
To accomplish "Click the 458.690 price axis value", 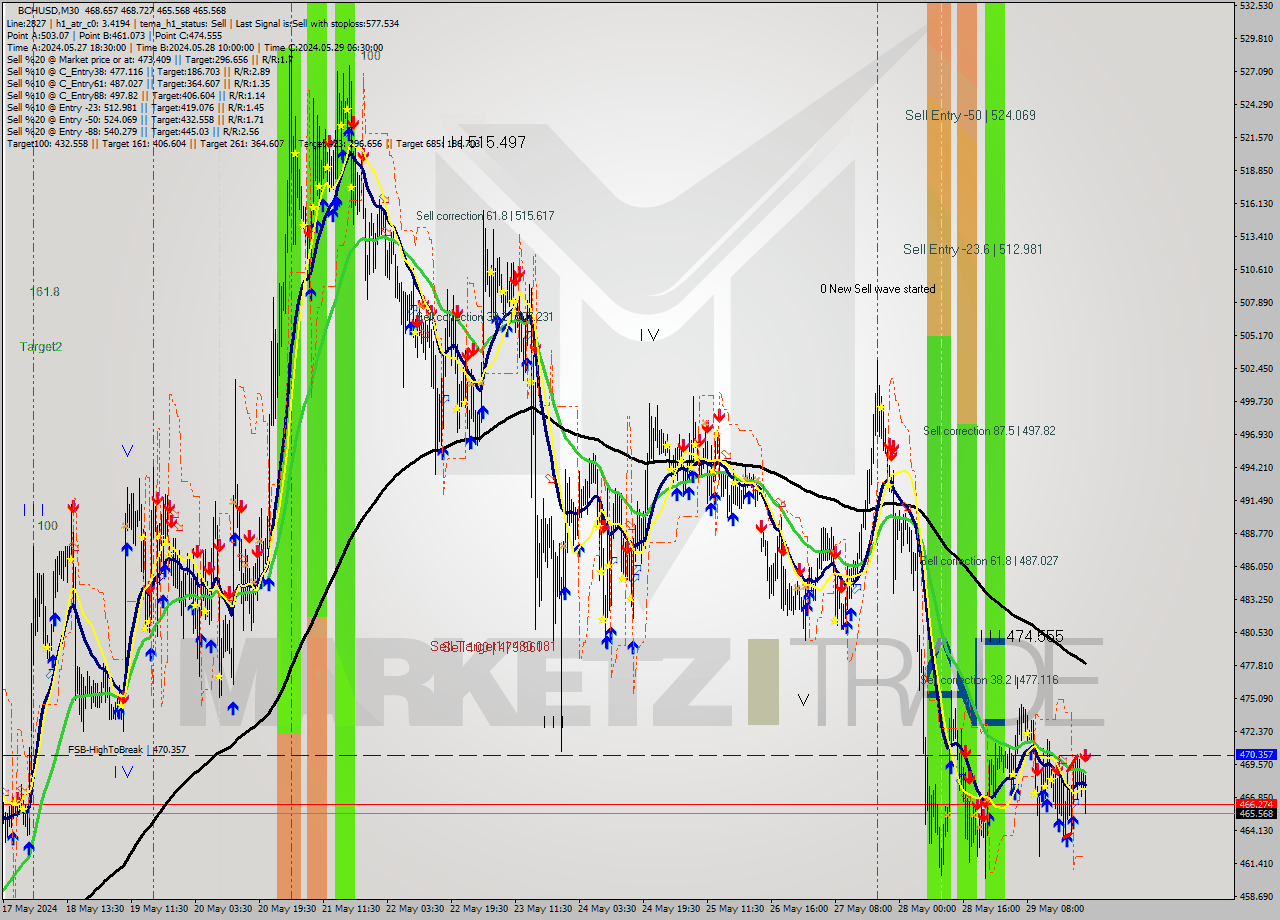I will 1255,896.
